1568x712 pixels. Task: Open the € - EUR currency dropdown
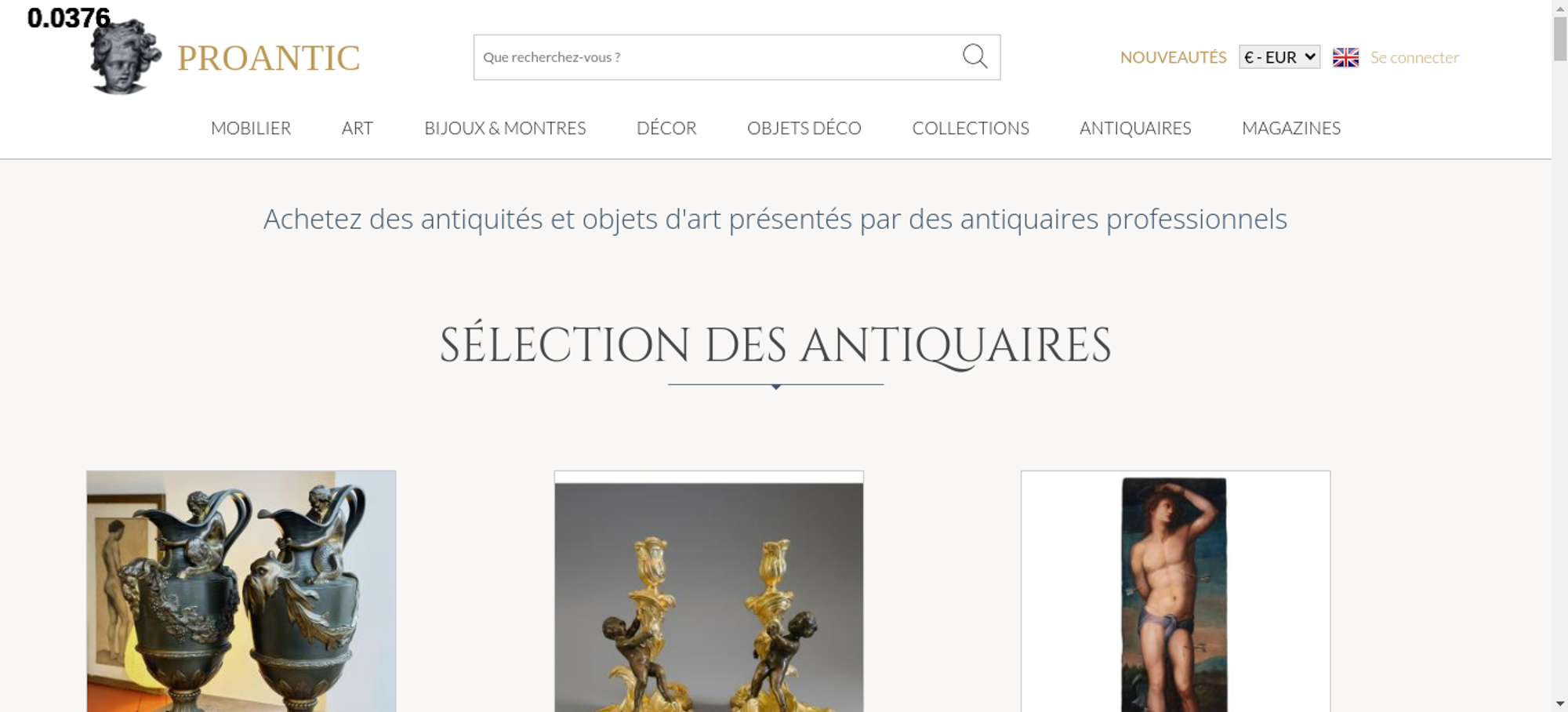(1279, 57)
